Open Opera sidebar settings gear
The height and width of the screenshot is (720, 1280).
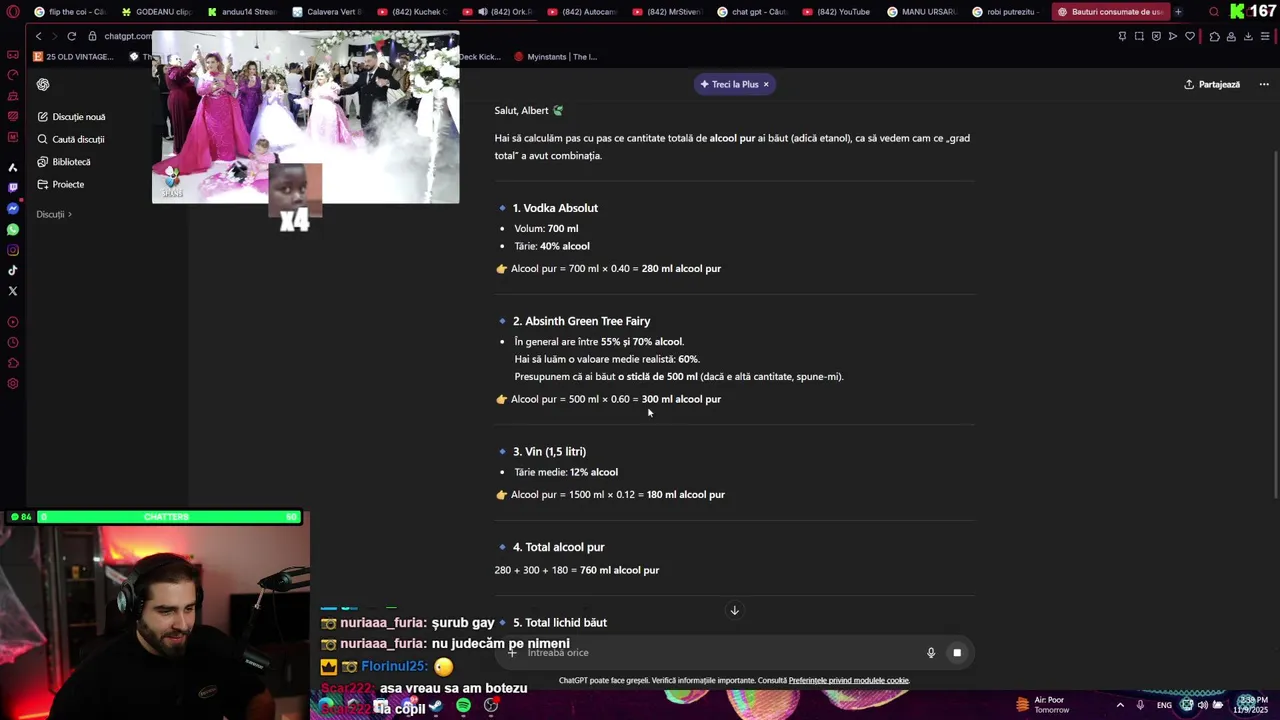point(12,384)
